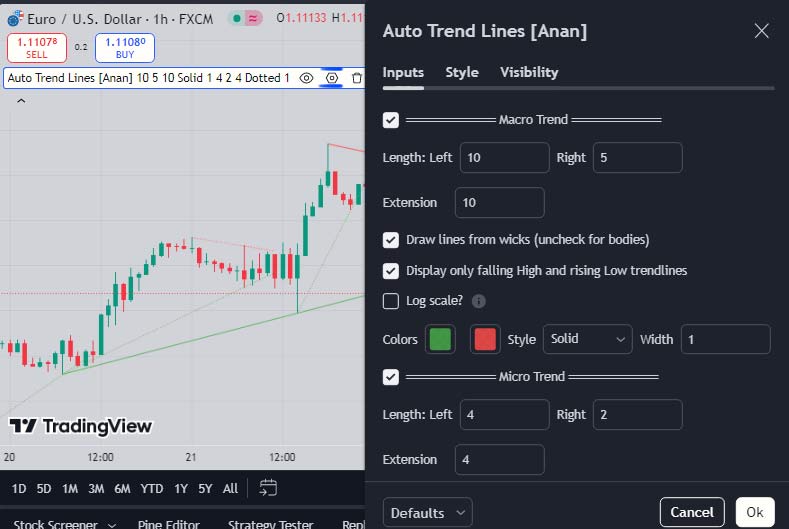
Task: Select the 6M time range
Action: click(122, 488)
